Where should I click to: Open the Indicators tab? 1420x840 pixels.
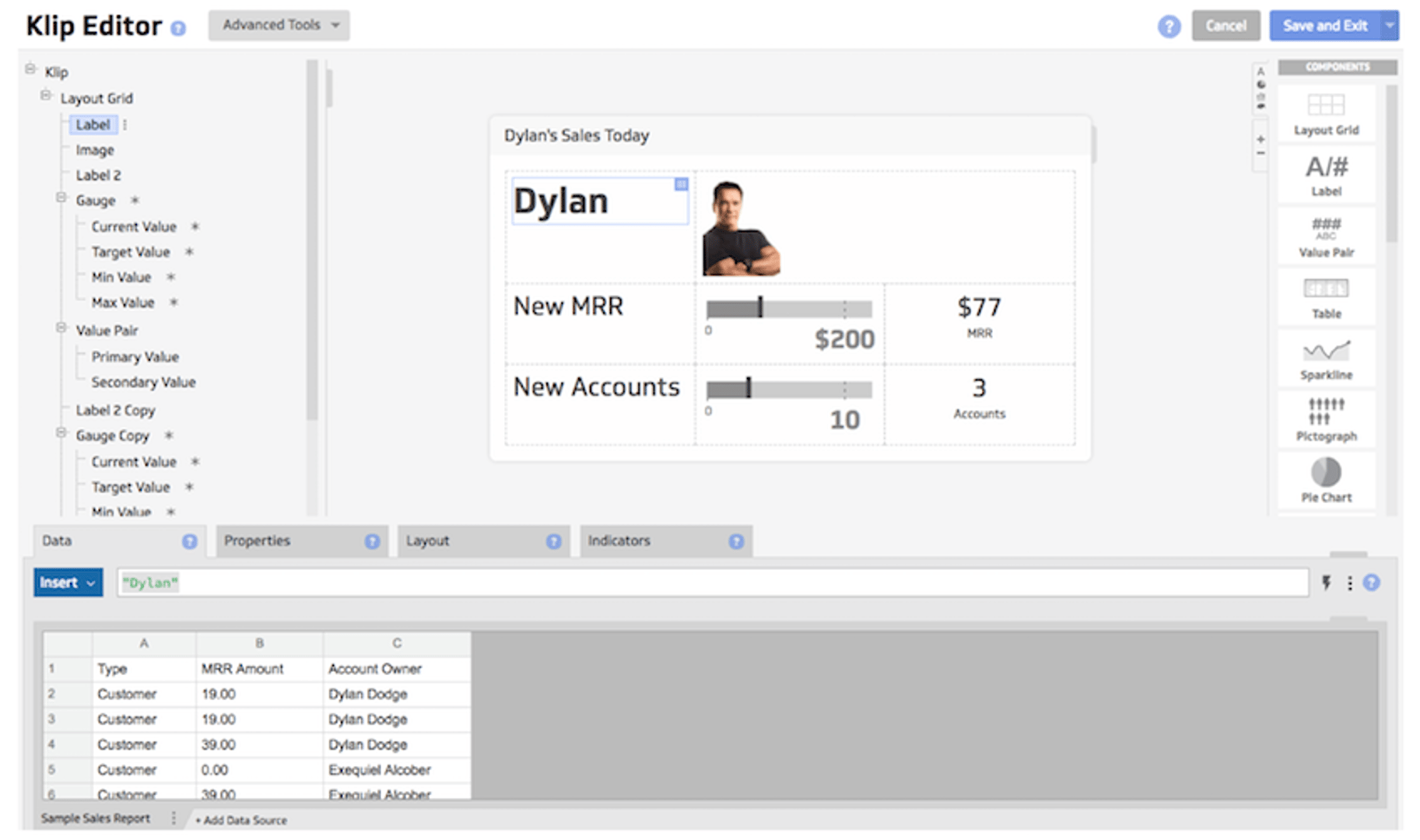(620, 541)
